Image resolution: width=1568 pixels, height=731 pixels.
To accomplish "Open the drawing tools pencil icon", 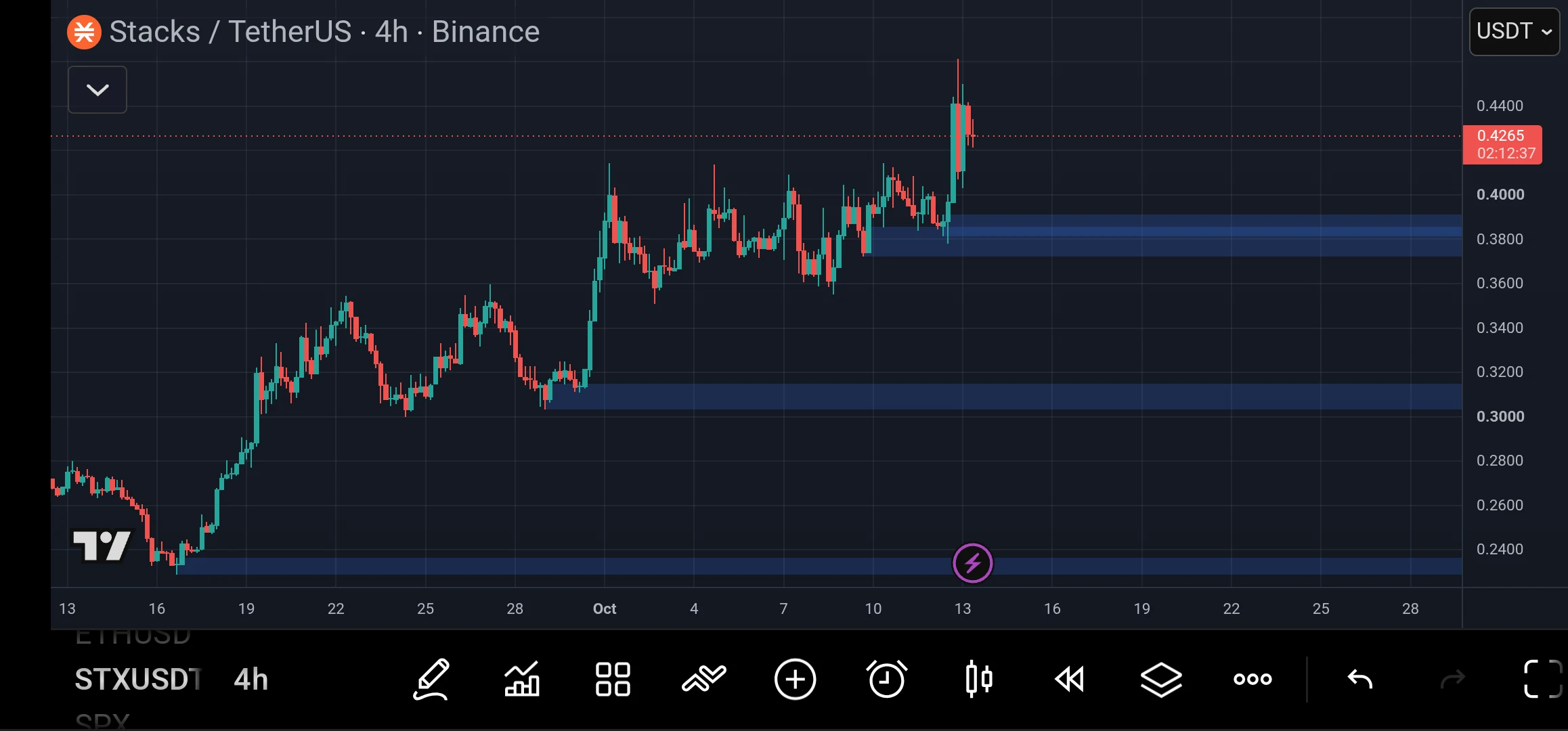I will pos(432,679).
